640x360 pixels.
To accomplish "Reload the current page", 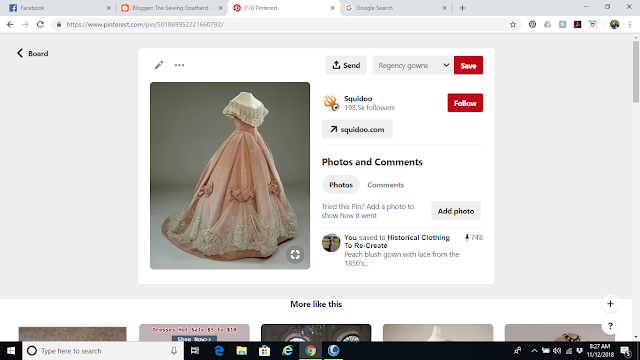I will click(40, 24).
